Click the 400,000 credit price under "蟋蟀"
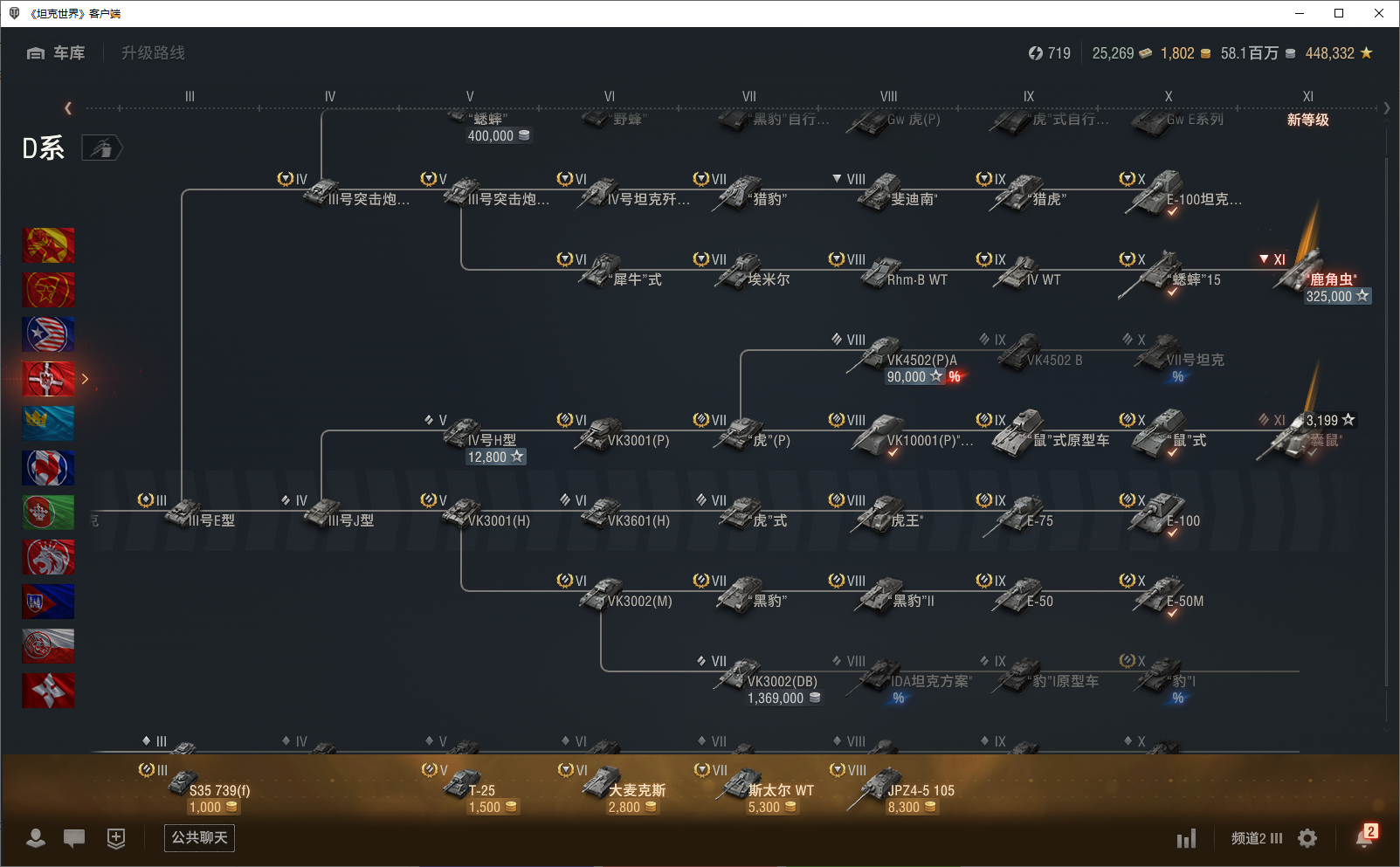Screen dimensions: 1400x867 [x=499, y=136]
